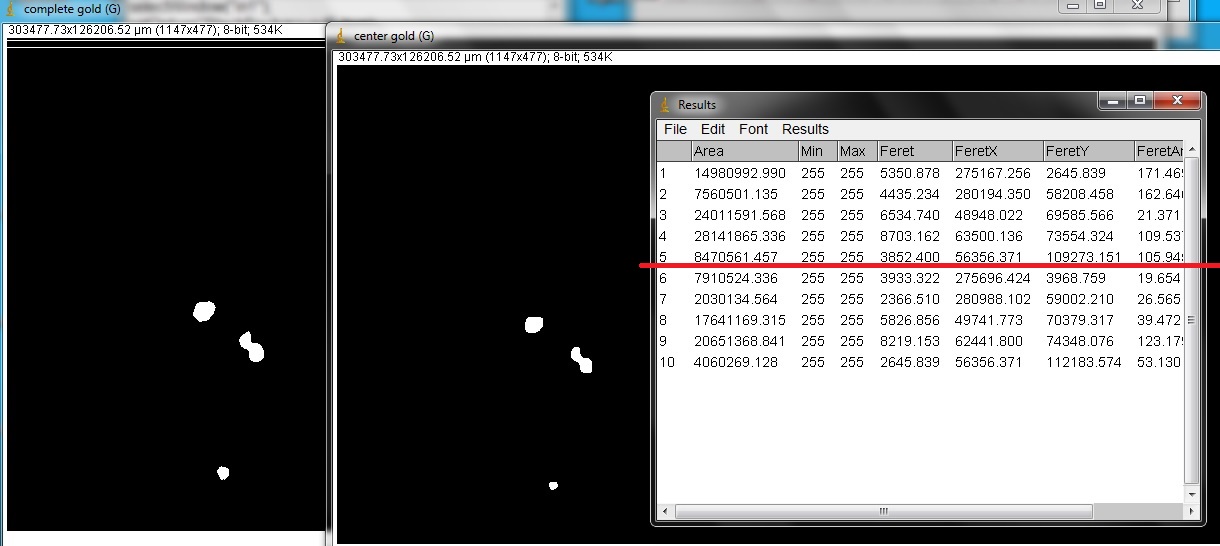Viewport: 1220px width, 546px height.
Task: Click the Area column header
Action: [743, 151]
